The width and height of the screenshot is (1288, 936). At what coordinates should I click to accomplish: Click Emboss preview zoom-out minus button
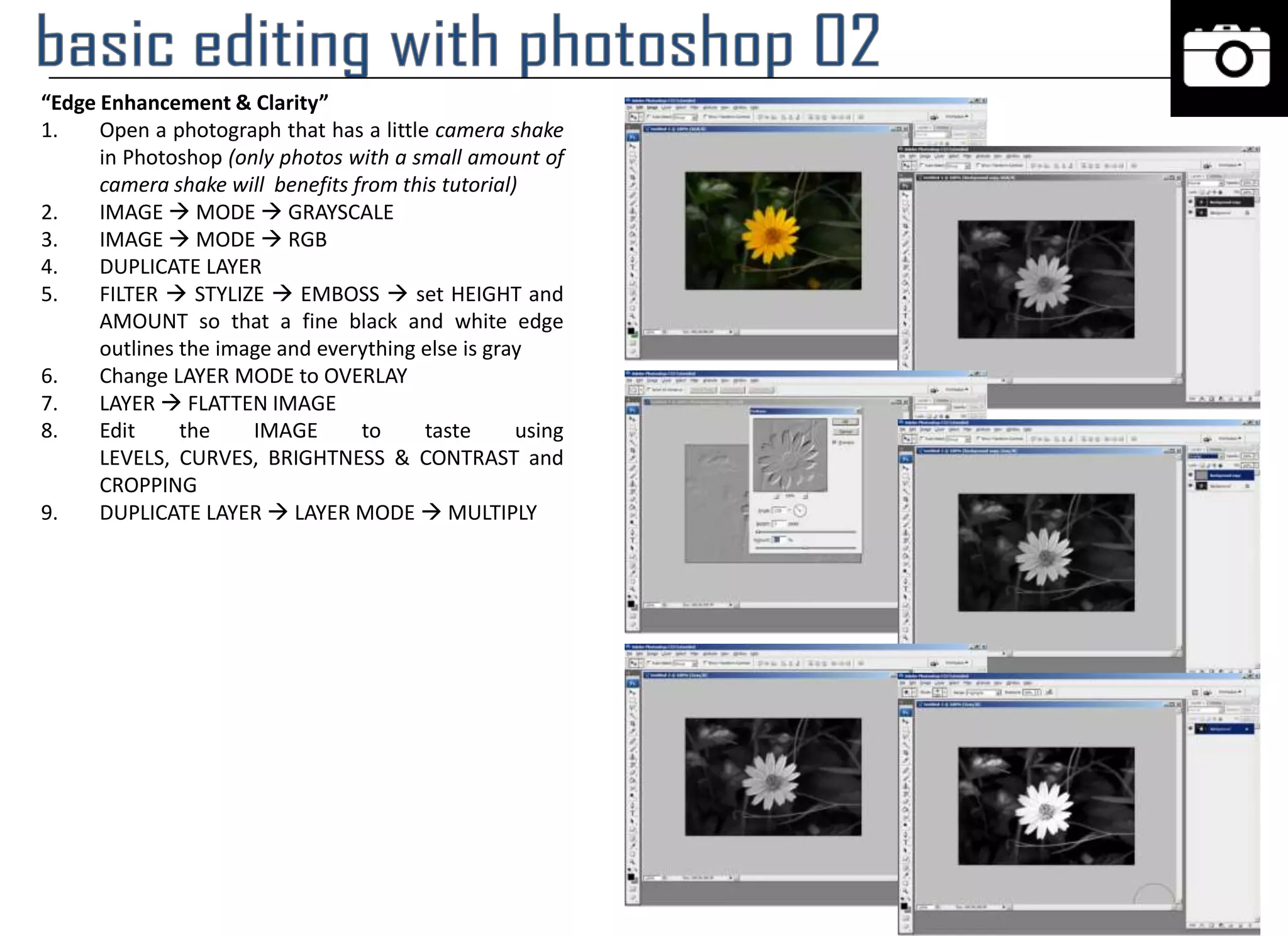pos(777,496)
